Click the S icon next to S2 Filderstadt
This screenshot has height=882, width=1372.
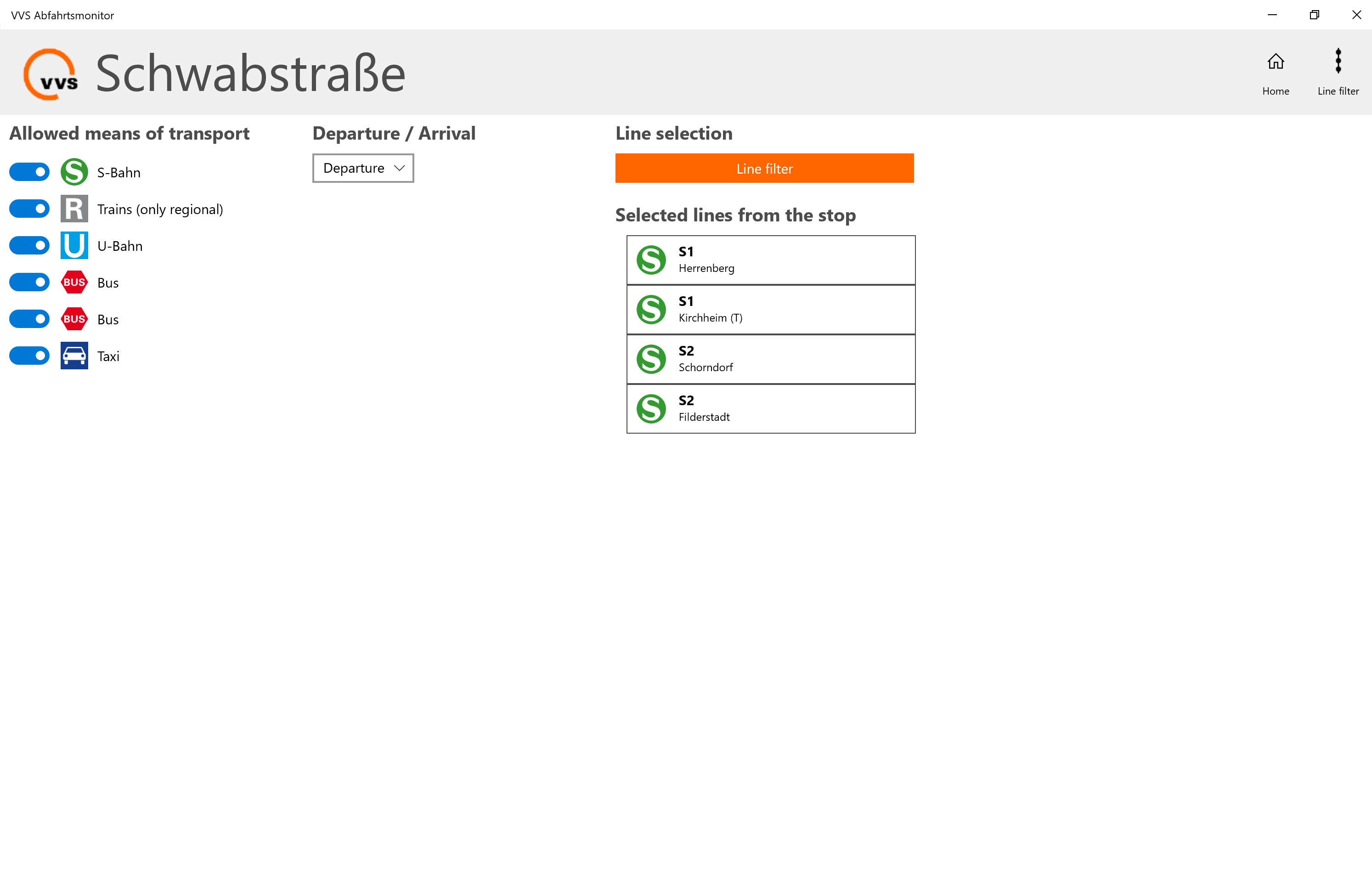point(651,408)
